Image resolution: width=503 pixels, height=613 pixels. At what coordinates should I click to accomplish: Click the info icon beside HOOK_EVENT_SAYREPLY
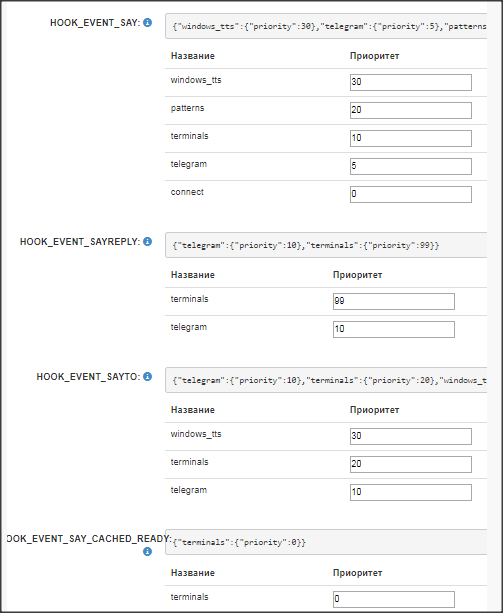click(x=147, y=242)
